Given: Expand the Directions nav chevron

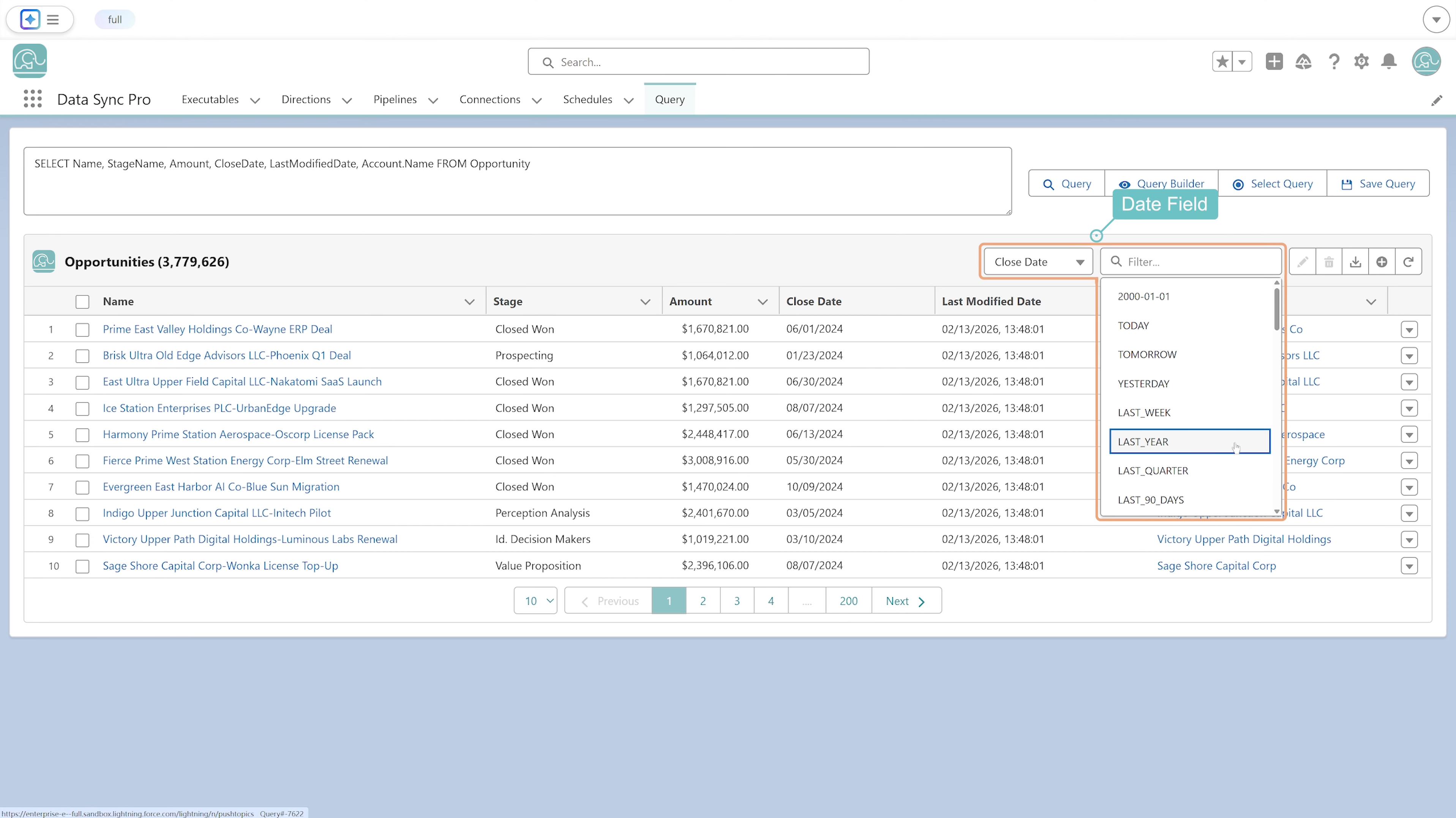Looking at the screenshot, I should 347,101.
